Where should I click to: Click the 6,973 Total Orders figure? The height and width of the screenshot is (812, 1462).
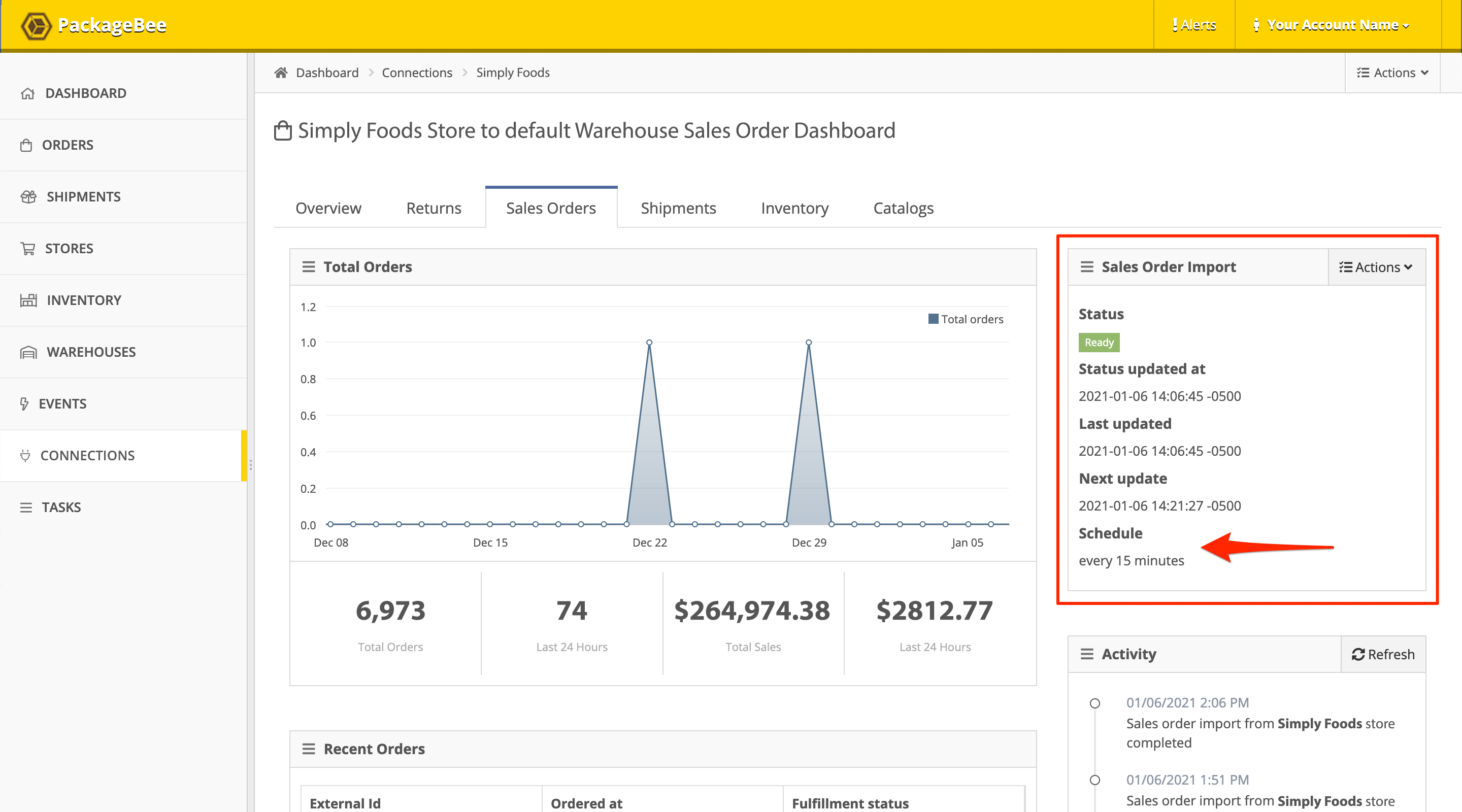pos(390,611)
